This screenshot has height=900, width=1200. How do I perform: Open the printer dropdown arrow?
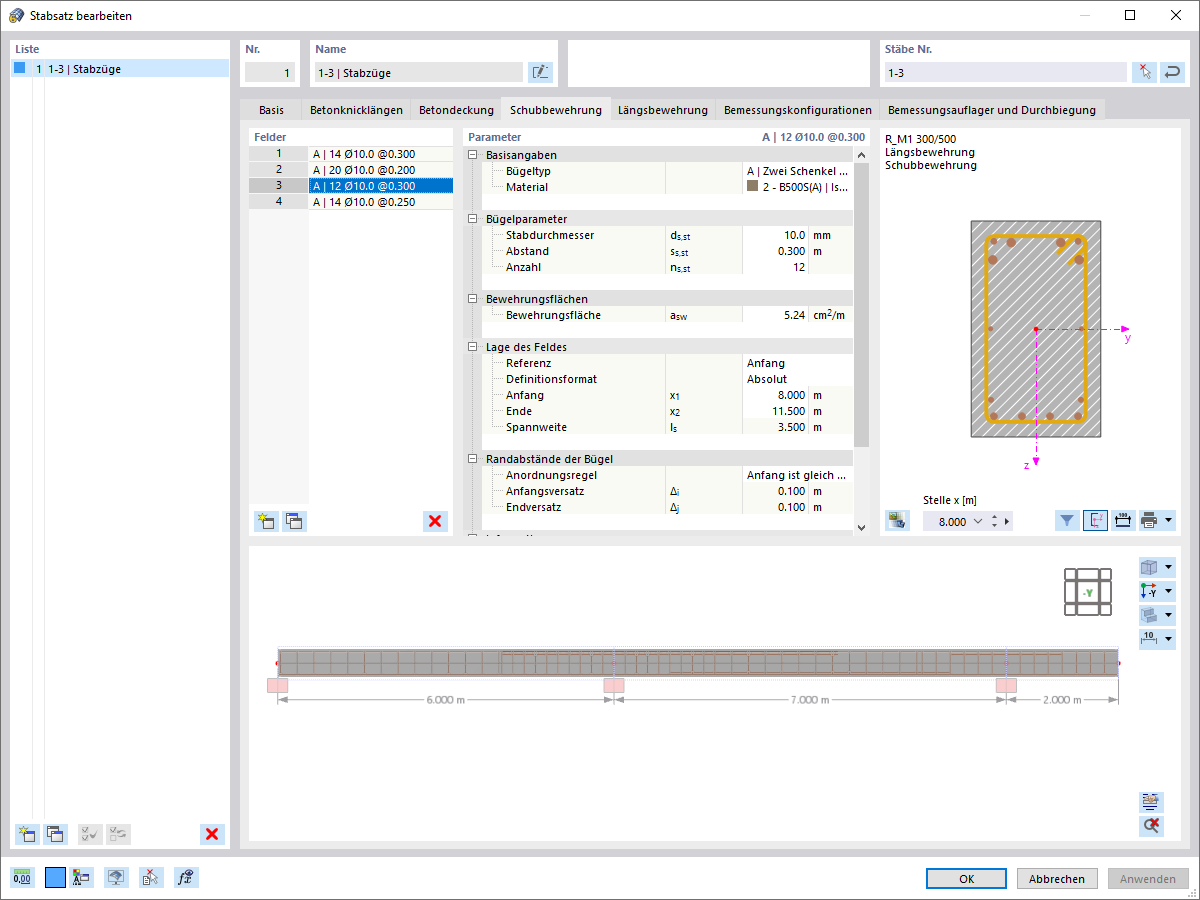[1169, 521]
